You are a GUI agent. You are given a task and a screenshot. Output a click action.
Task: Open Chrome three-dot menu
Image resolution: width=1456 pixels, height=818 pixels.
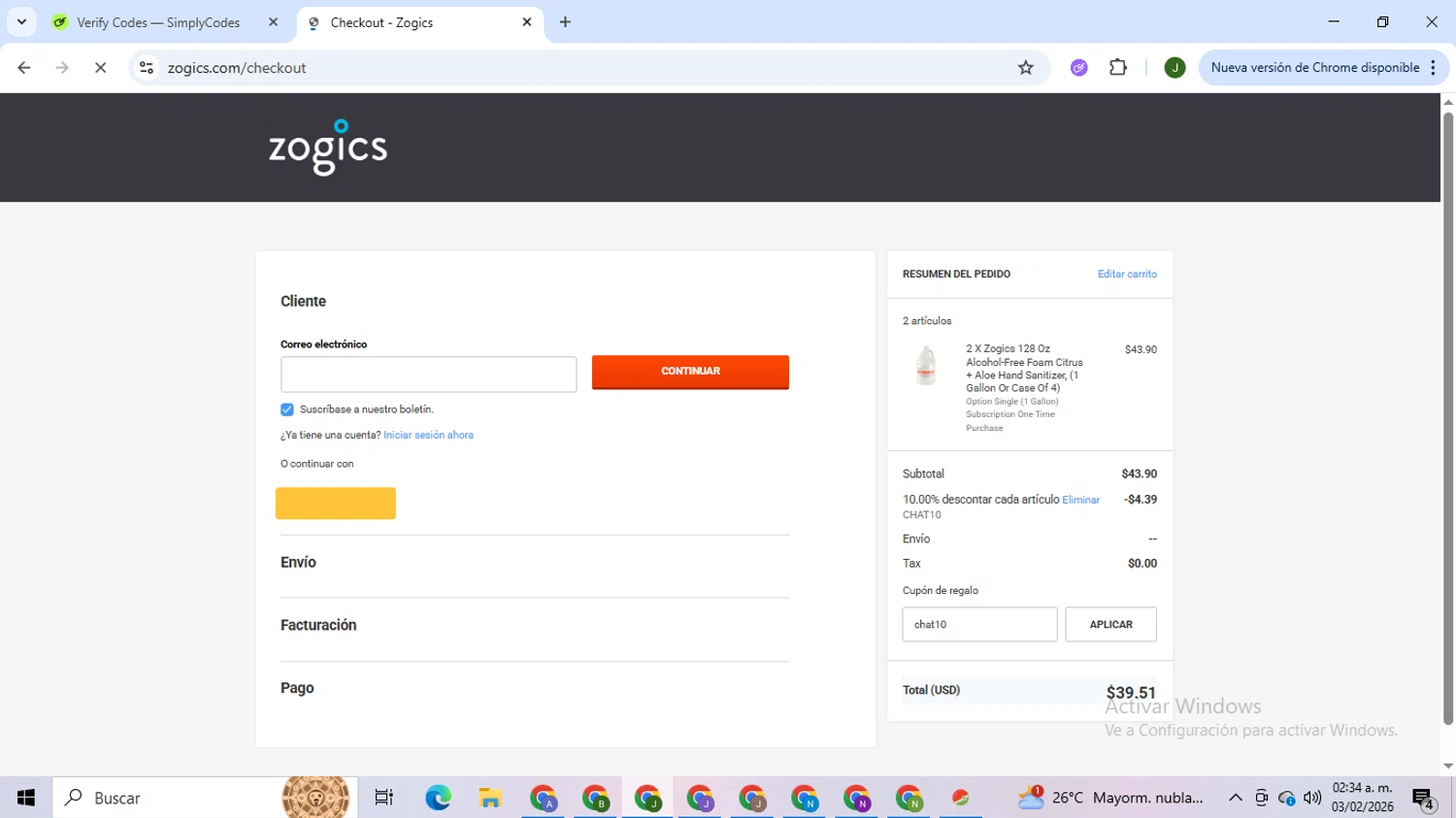tap(1433, 68)
